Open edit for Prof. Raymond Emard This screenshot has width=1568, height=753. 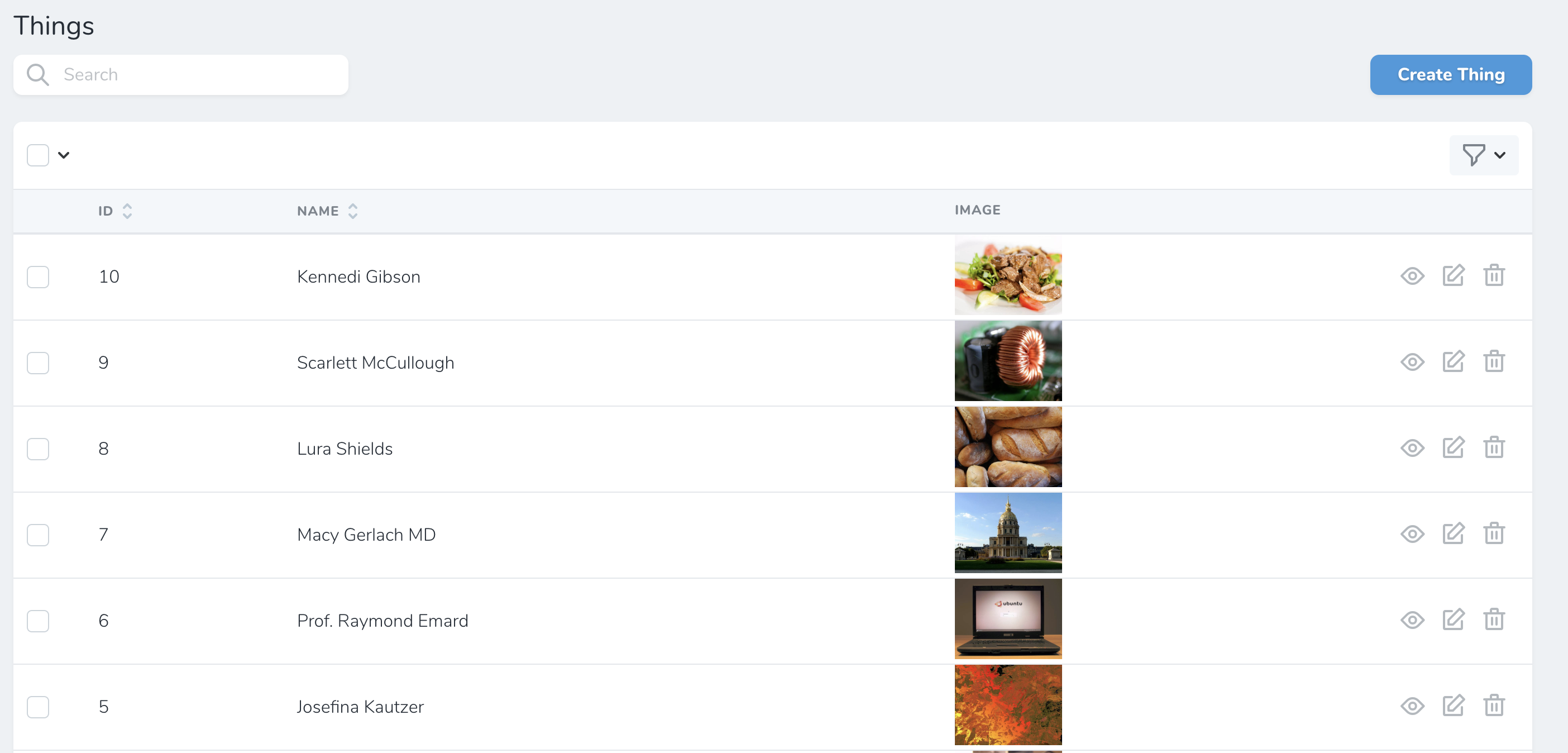tap(1453, 619)
